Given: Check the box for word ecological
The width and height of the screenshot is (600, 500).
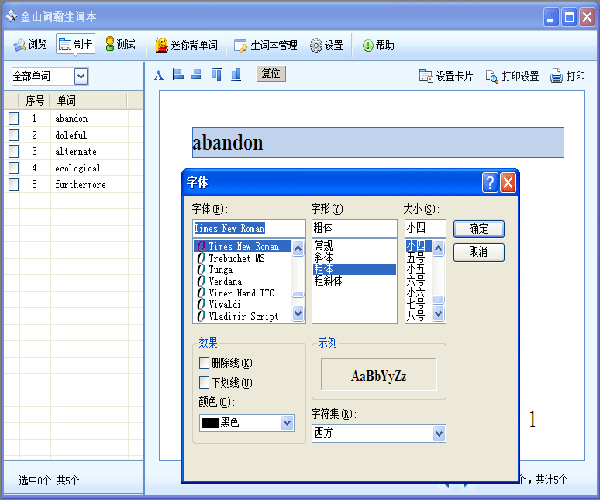Looking at the screenshot, I should coord(14,168).
